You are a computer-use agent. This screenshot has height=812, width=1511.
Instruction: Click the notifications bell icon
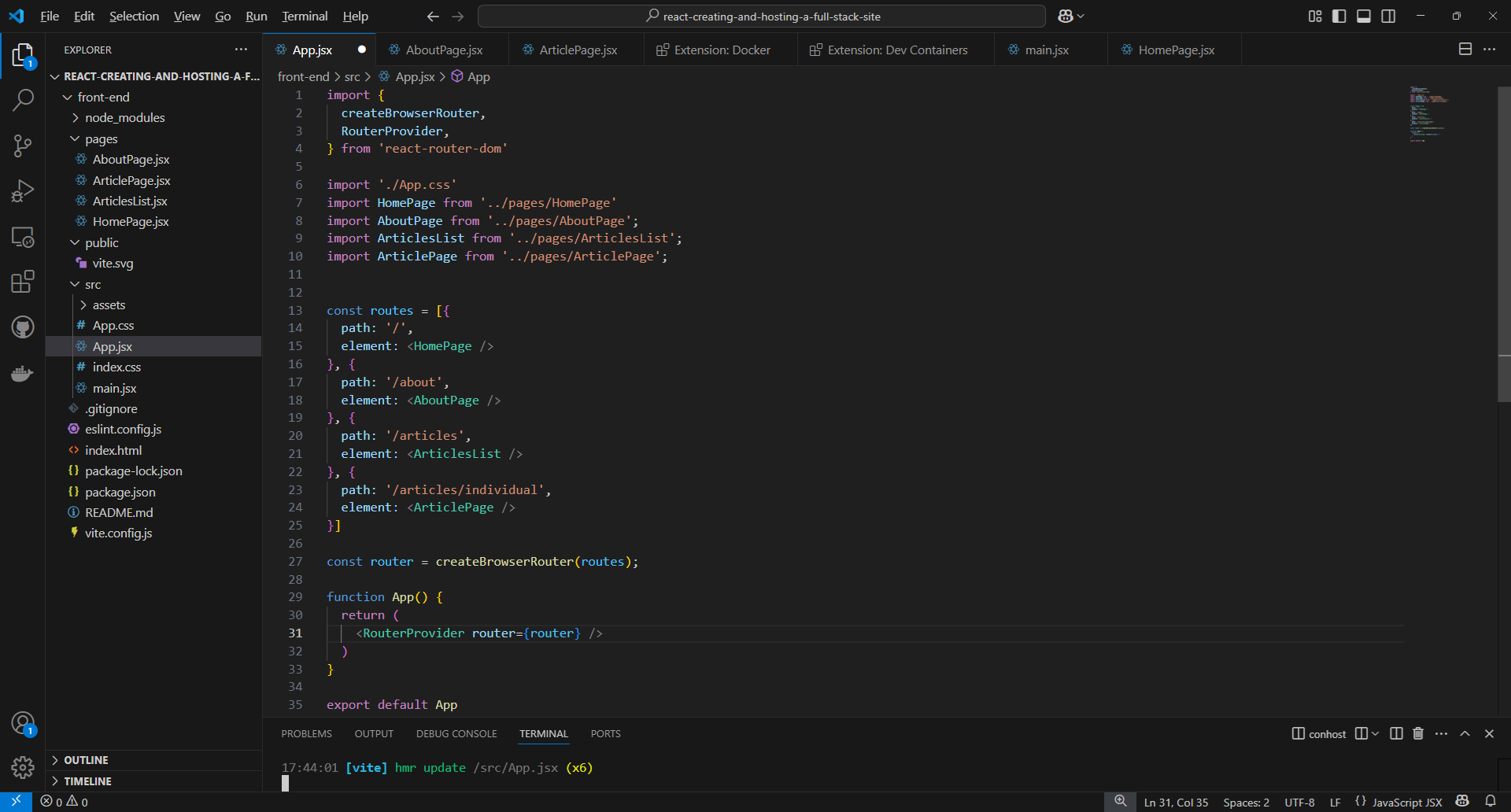click(1491, 802)
